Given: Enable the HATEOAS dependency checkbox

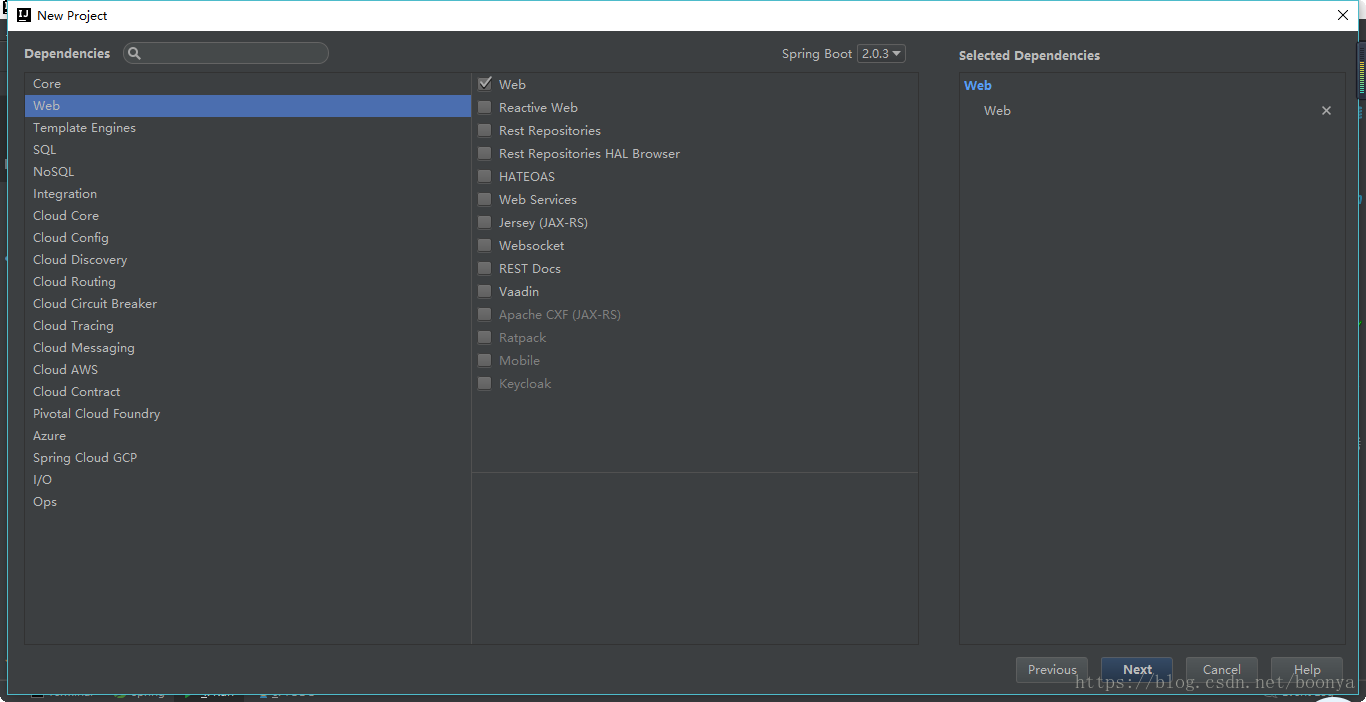Looking at the screenshot, I should (485, 176).
